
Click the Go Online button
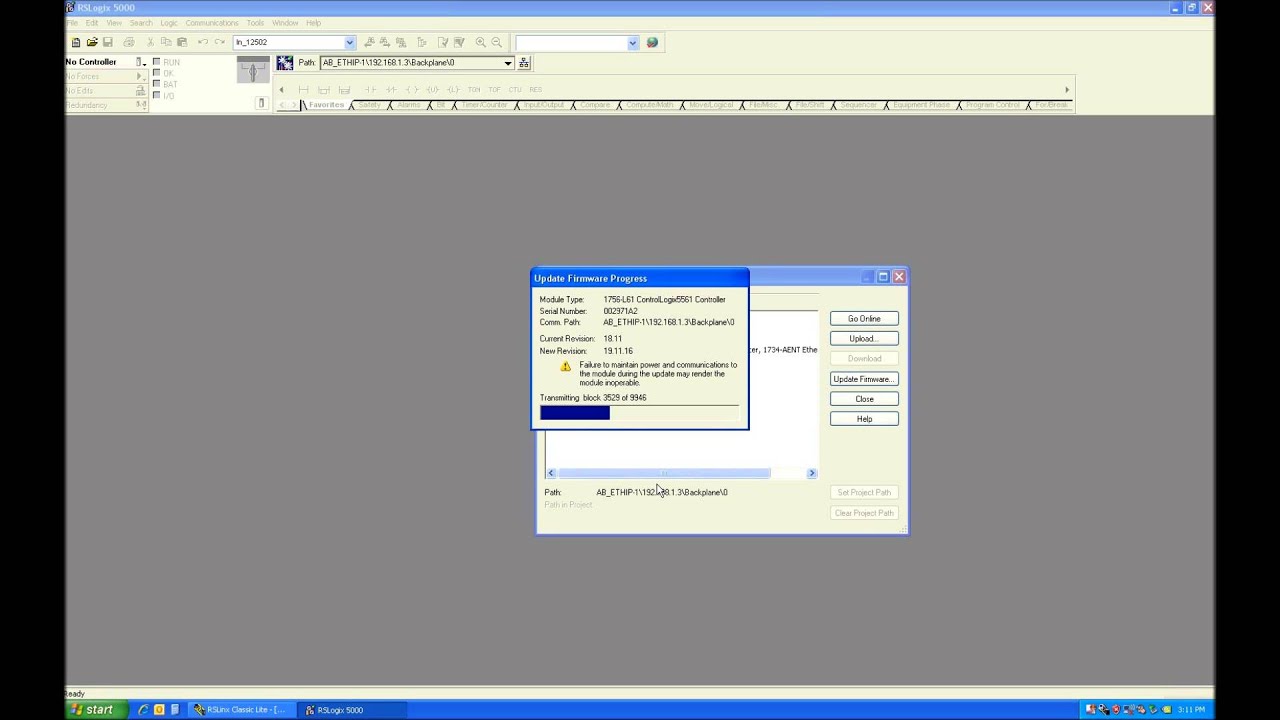864,319
